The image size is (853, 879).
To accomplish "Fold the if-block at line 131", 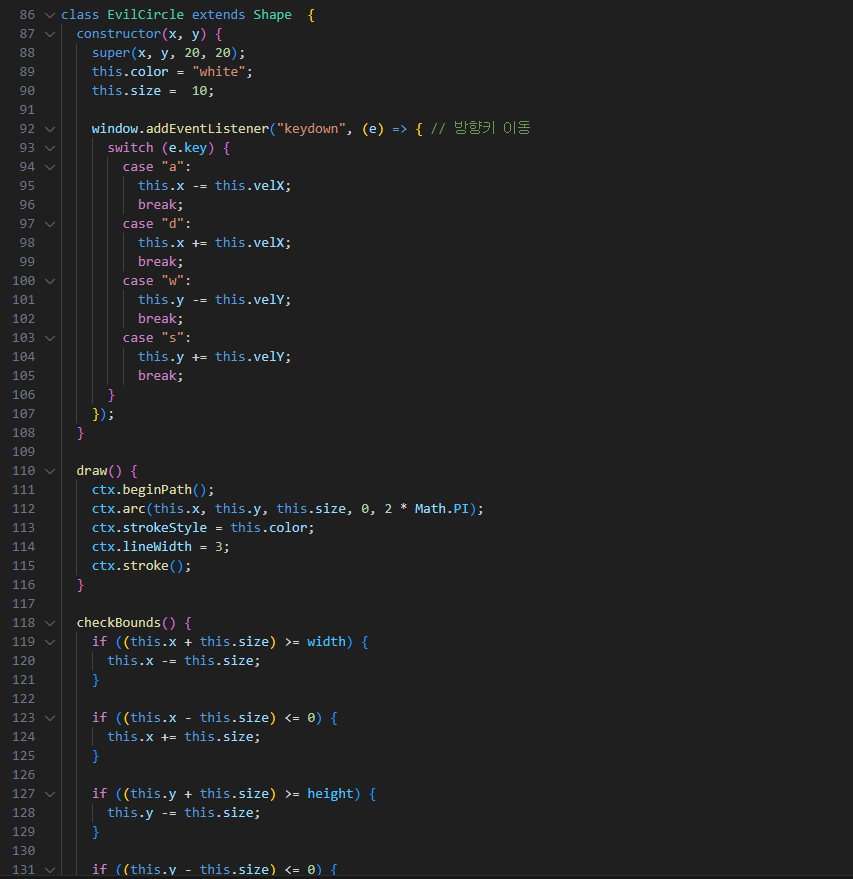I will pyautogui.click(x=50, y=870).
